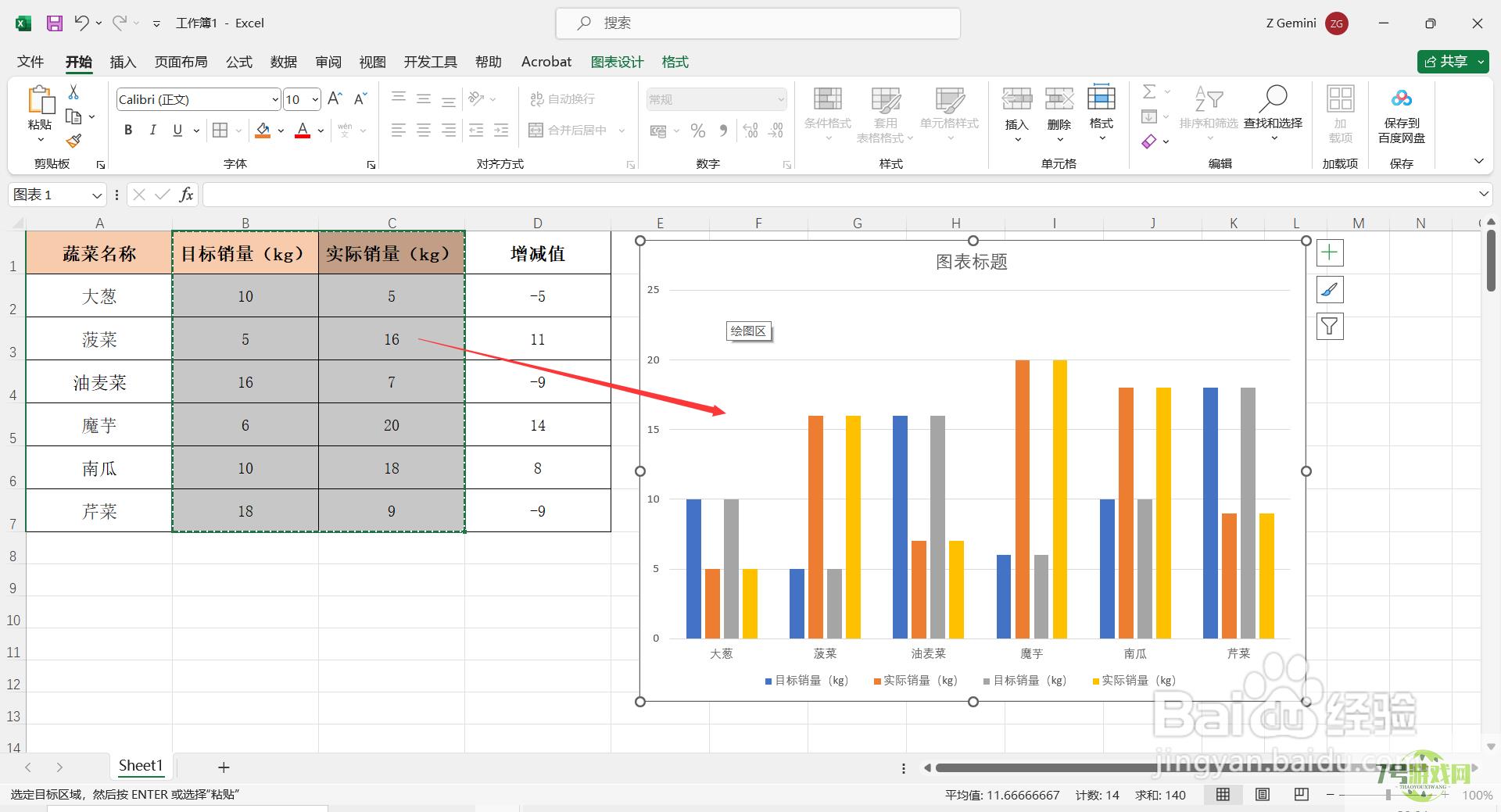Image resolution: width=1501 pixels, height=812 pixels.
Task: Open Chart Styles paintbrush button
Action: coord(1330,290)
